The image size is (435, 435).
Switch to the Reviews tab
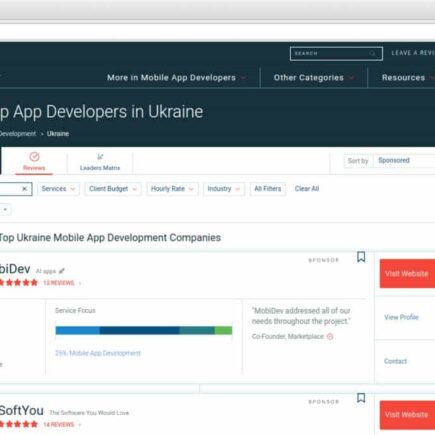[34, 162]
